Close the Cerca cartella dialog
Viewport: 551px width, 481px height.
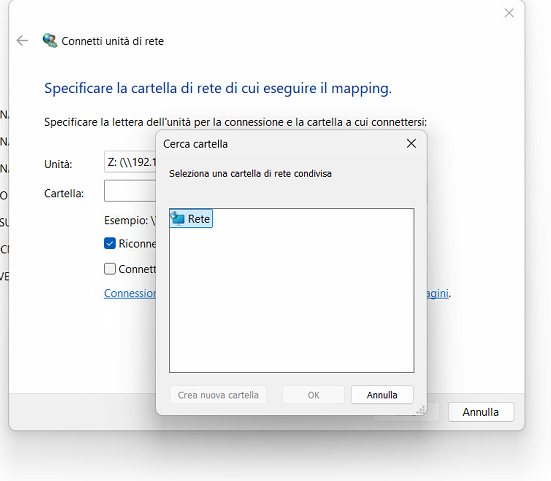click(x=411, y=143)
